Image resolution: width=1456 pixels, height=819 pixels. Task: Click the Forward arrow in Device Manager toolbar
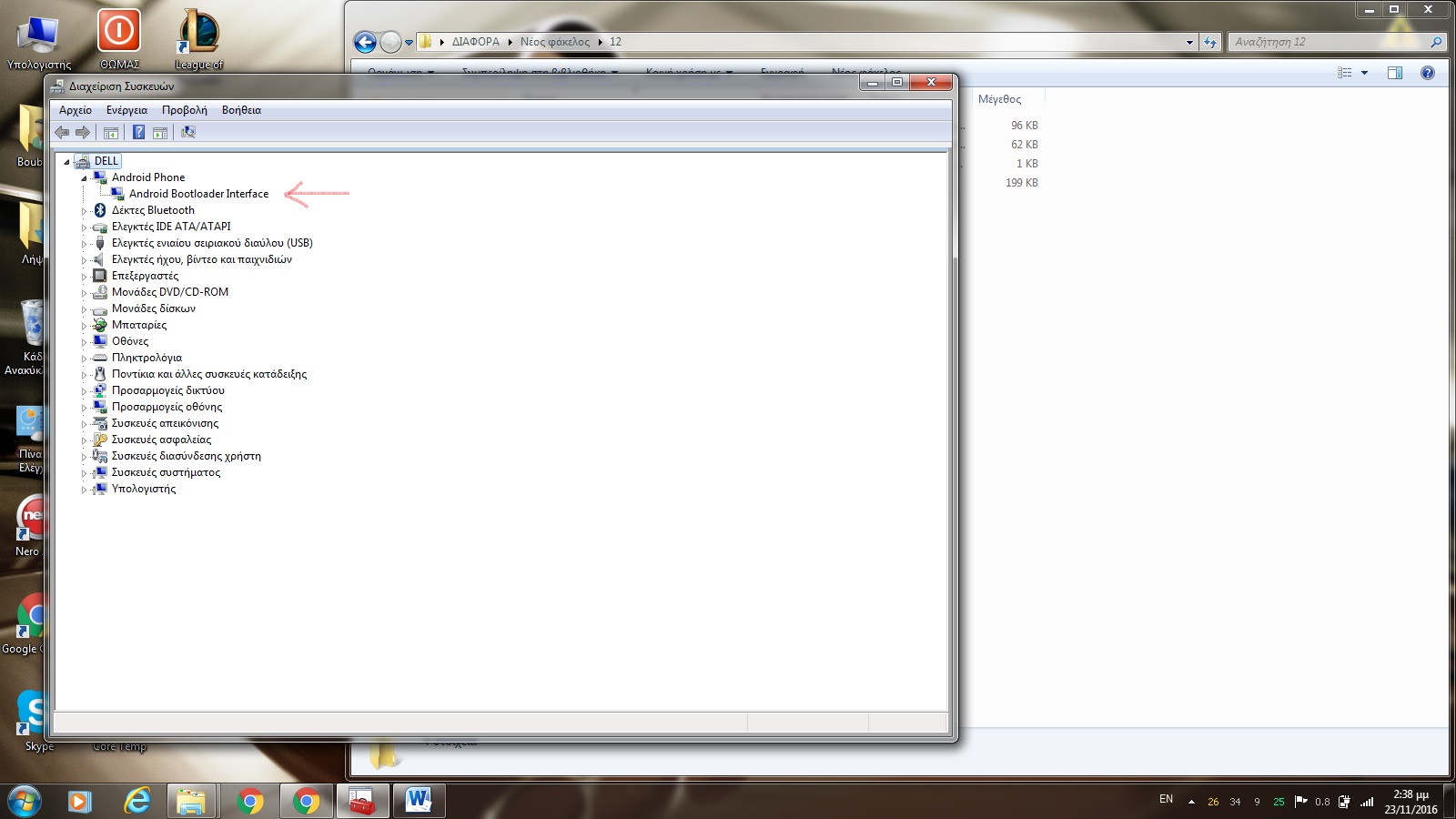tap(83, 133)
